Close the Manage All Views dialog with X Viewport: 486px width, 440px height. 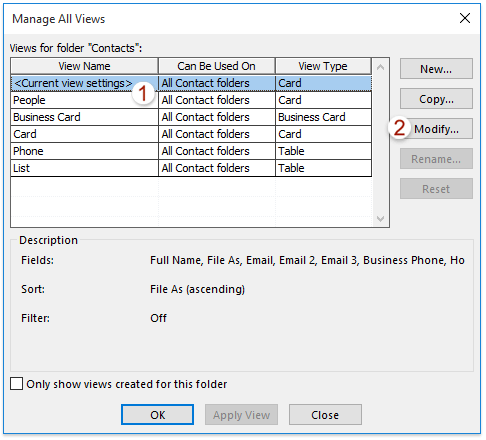point(465,18)
